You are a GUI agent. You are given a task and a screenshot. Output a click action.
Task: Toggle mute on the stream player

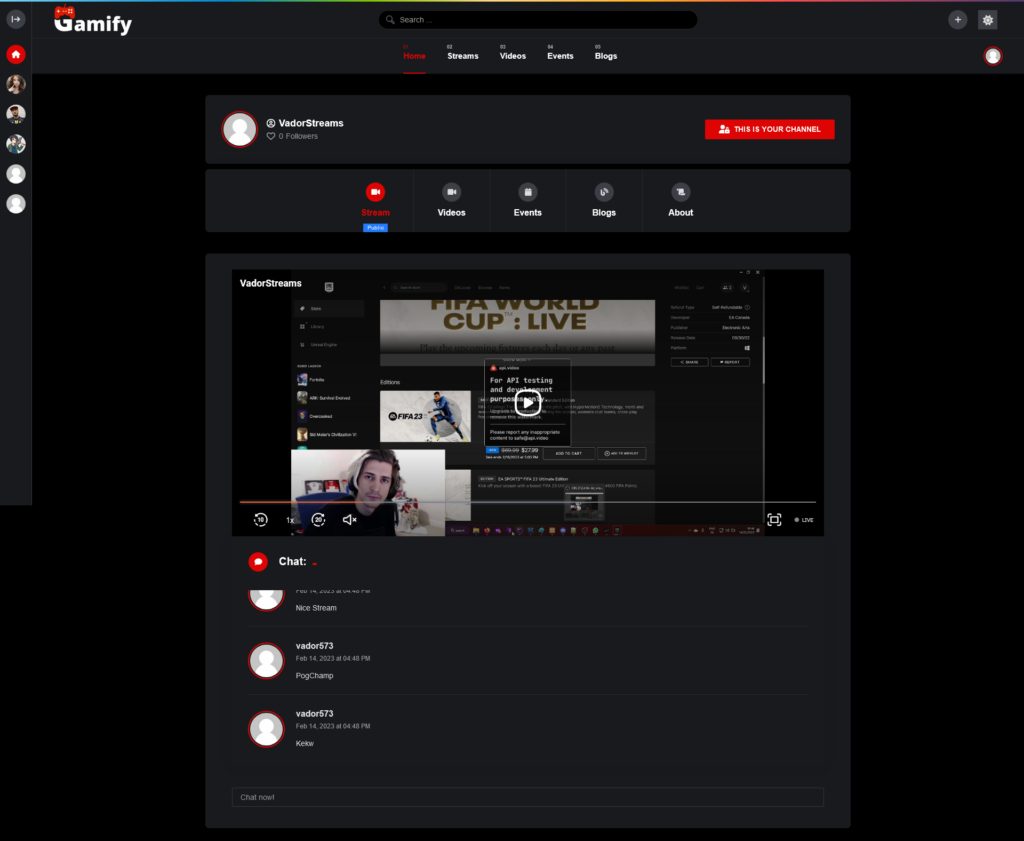coord(349,520)
